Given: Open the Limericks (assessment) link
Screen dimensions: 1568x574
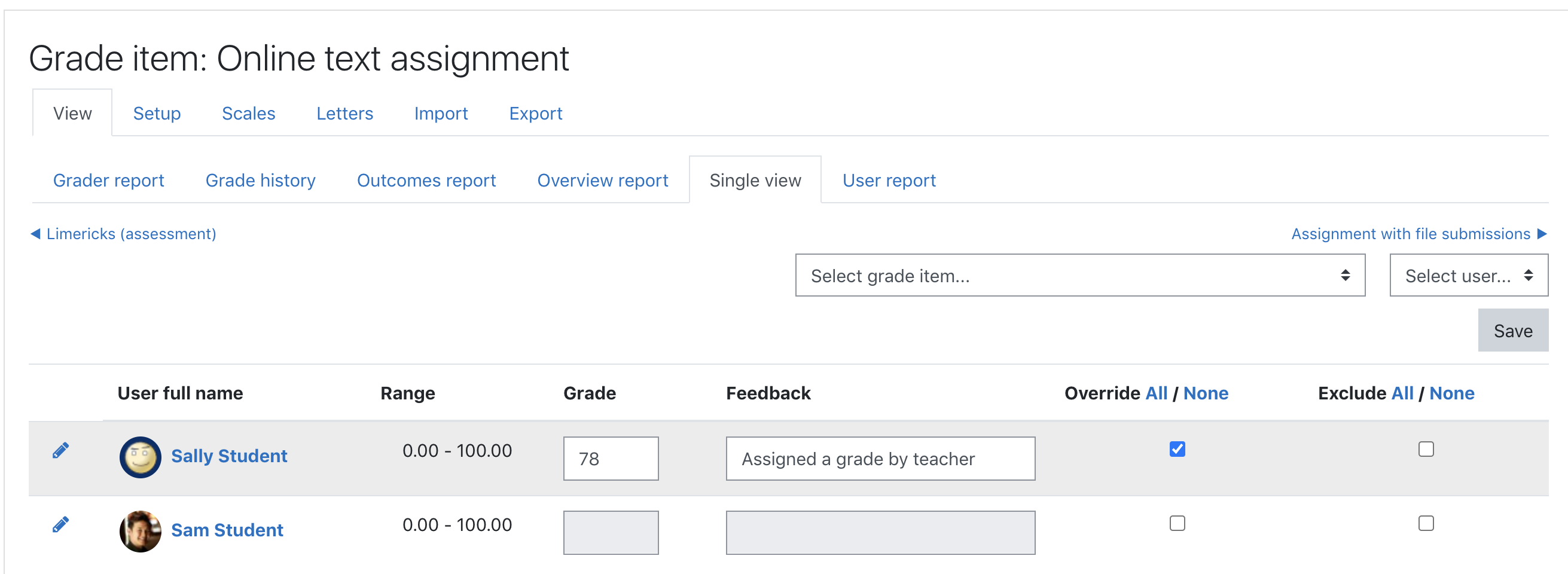Looking at the screenshot, I should (132, 234).
